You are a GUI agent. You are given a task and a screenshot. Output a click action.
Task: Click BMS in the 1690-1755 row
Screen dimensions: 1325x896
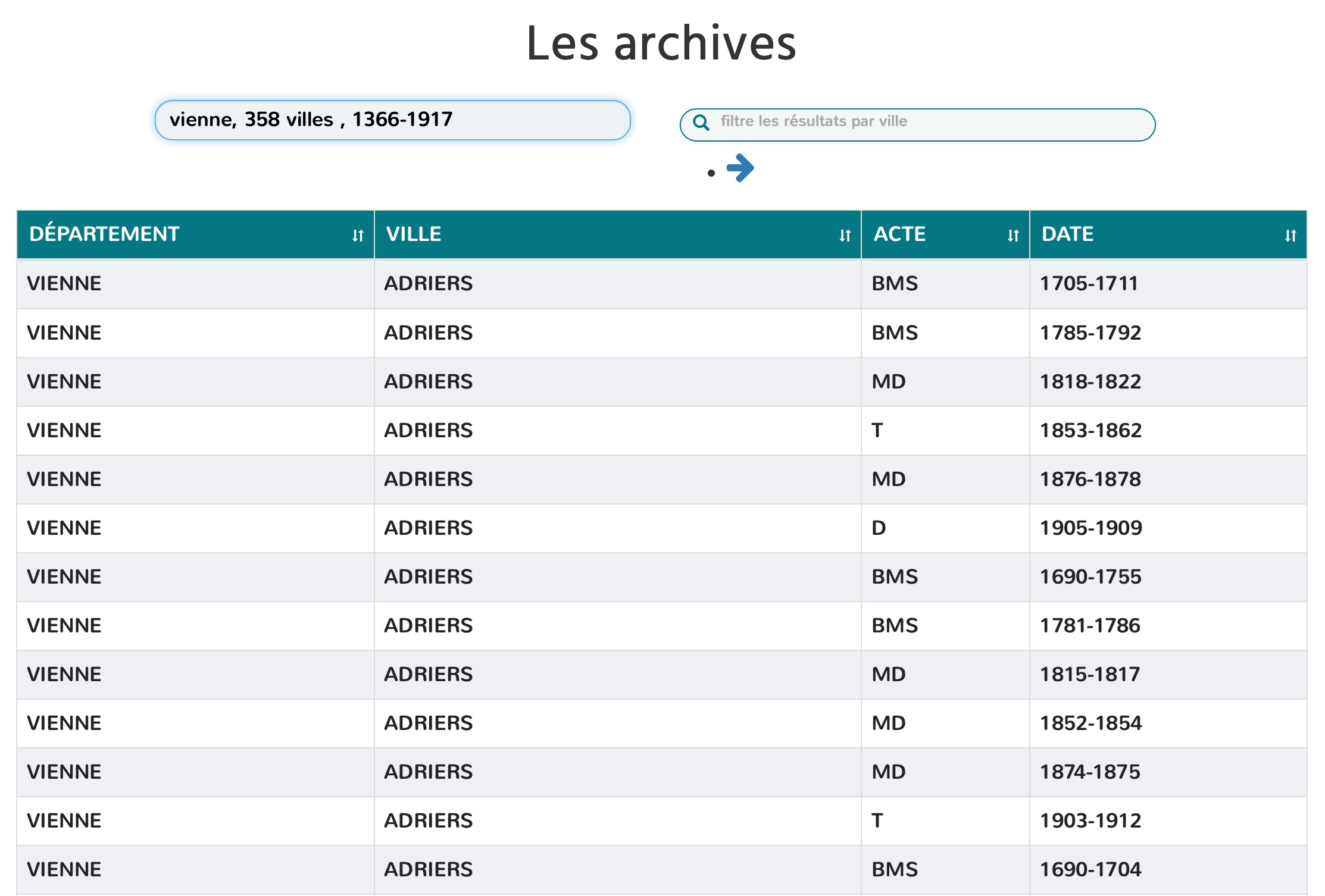[895, 577]
